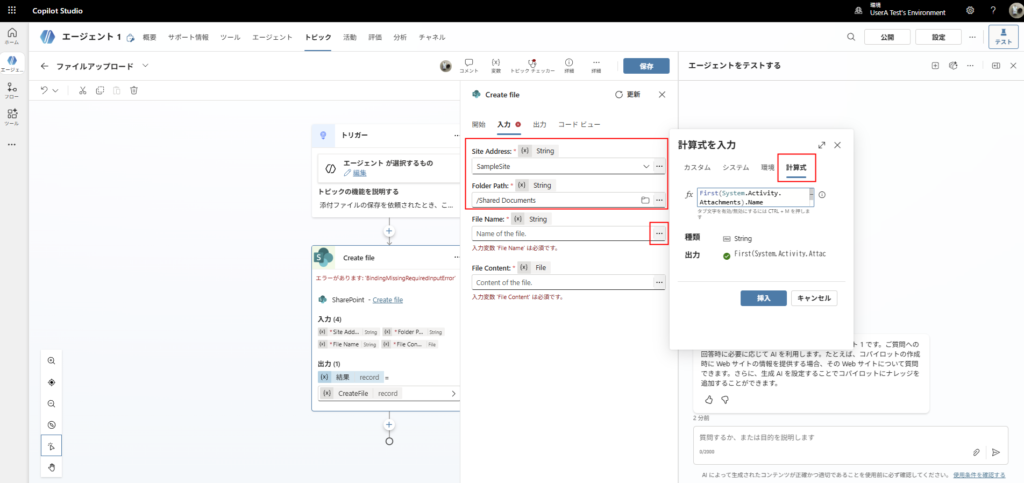
Task: Click the paperclip attach icon in chat
Action: [977, 452]
